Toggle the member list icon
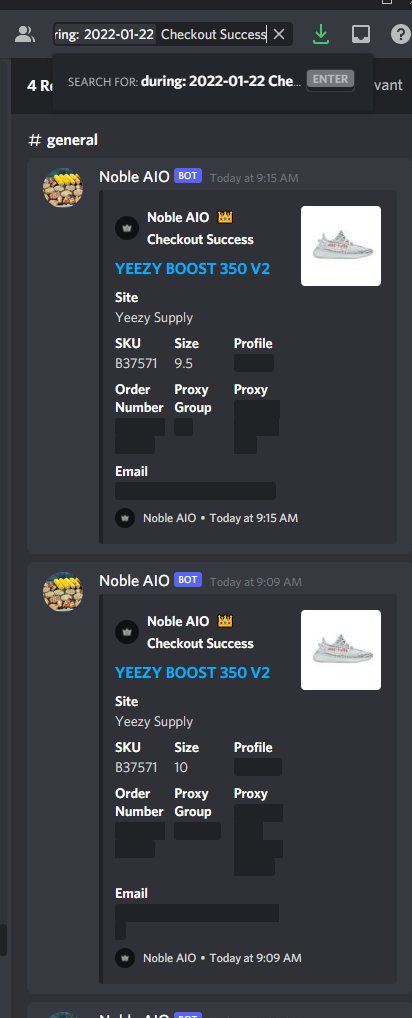Screen dimensions: 412x1018 pyautogui.click(x=25, y=34)
